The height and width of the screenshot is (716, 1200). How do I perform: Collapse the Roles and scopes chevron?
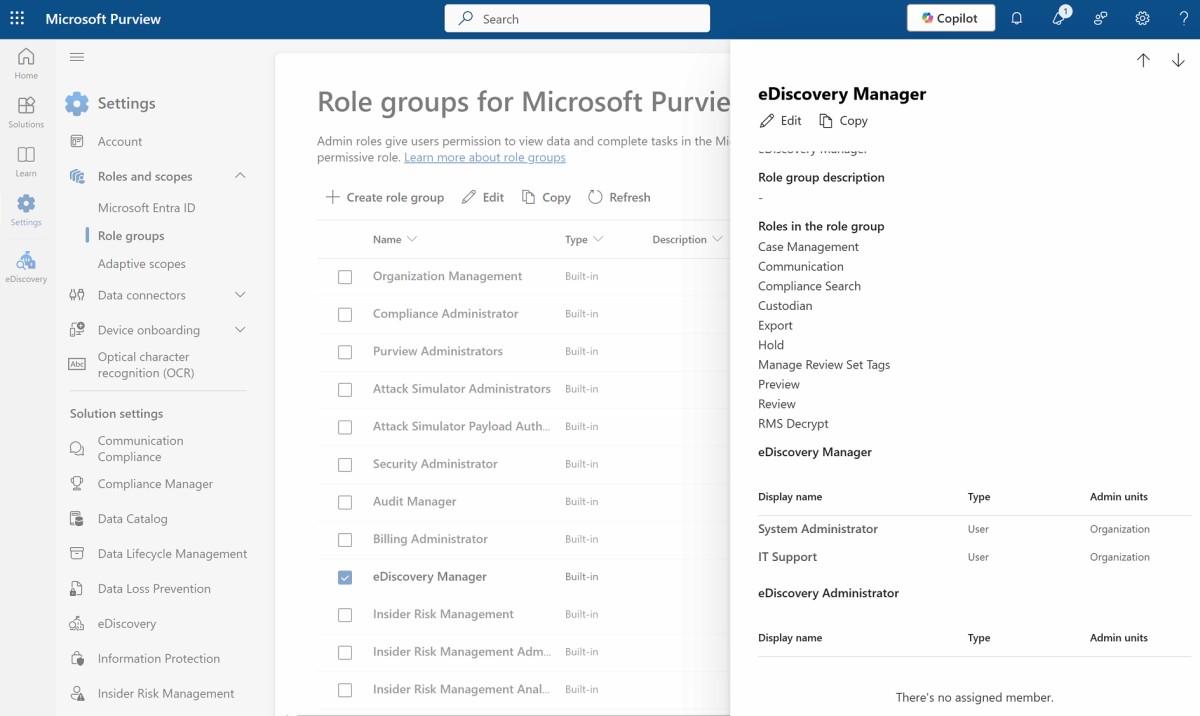[x=240, y=176]
